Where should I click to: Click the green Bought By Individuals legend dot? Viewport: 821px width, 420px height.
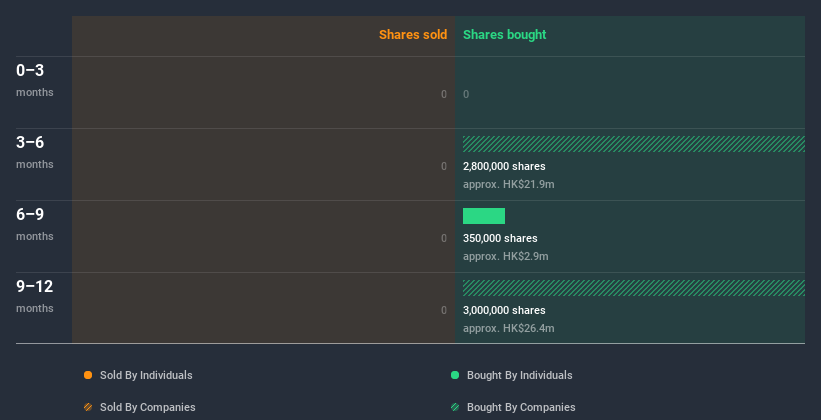(455, 375)
